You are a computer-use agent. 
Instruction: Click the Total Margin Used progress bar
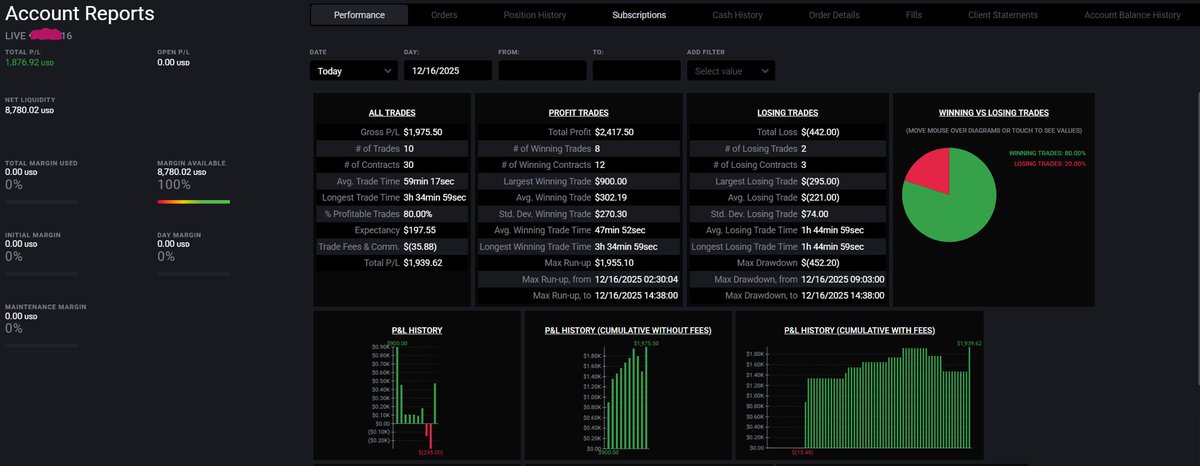[41, 201]
